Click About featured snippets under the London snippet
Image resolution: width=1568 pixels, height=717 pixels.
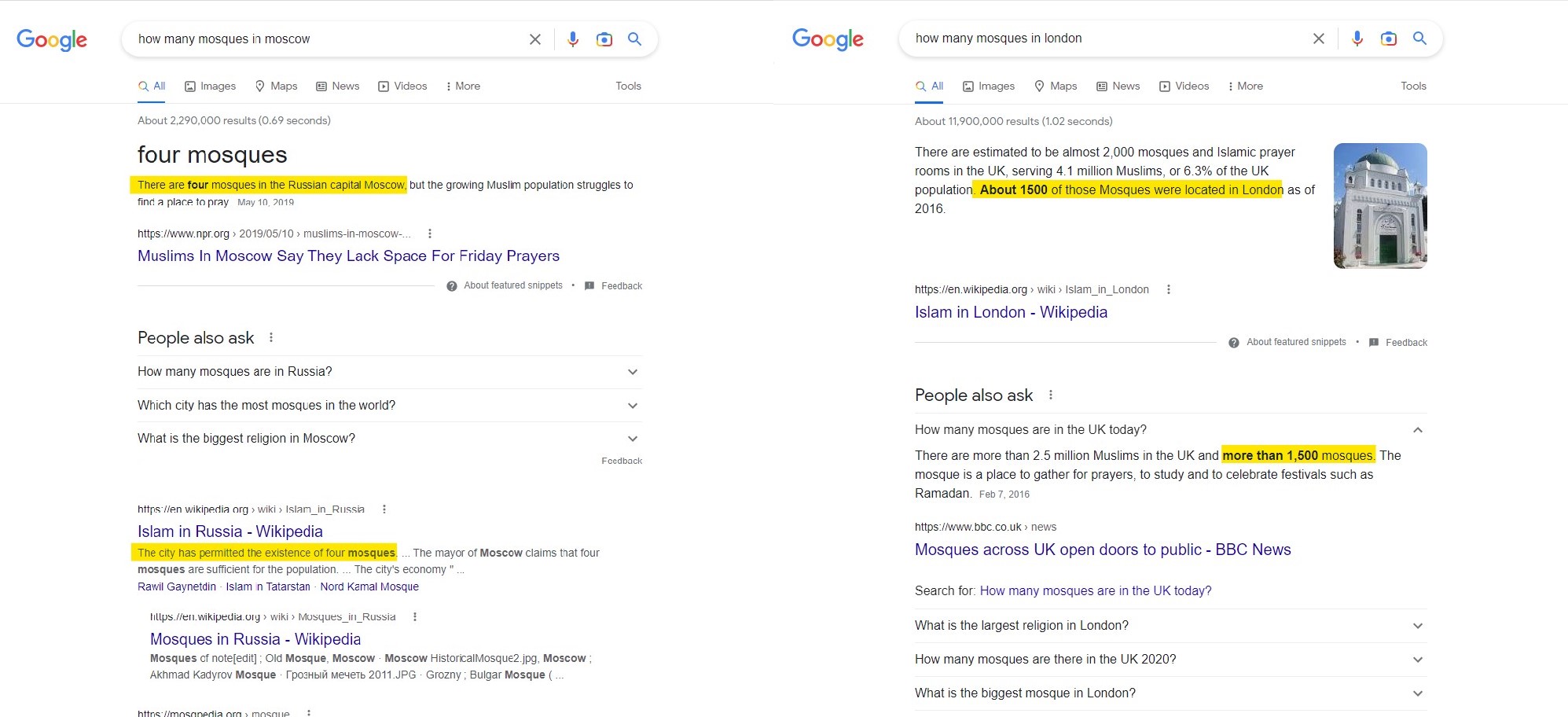pos(1287,342)
